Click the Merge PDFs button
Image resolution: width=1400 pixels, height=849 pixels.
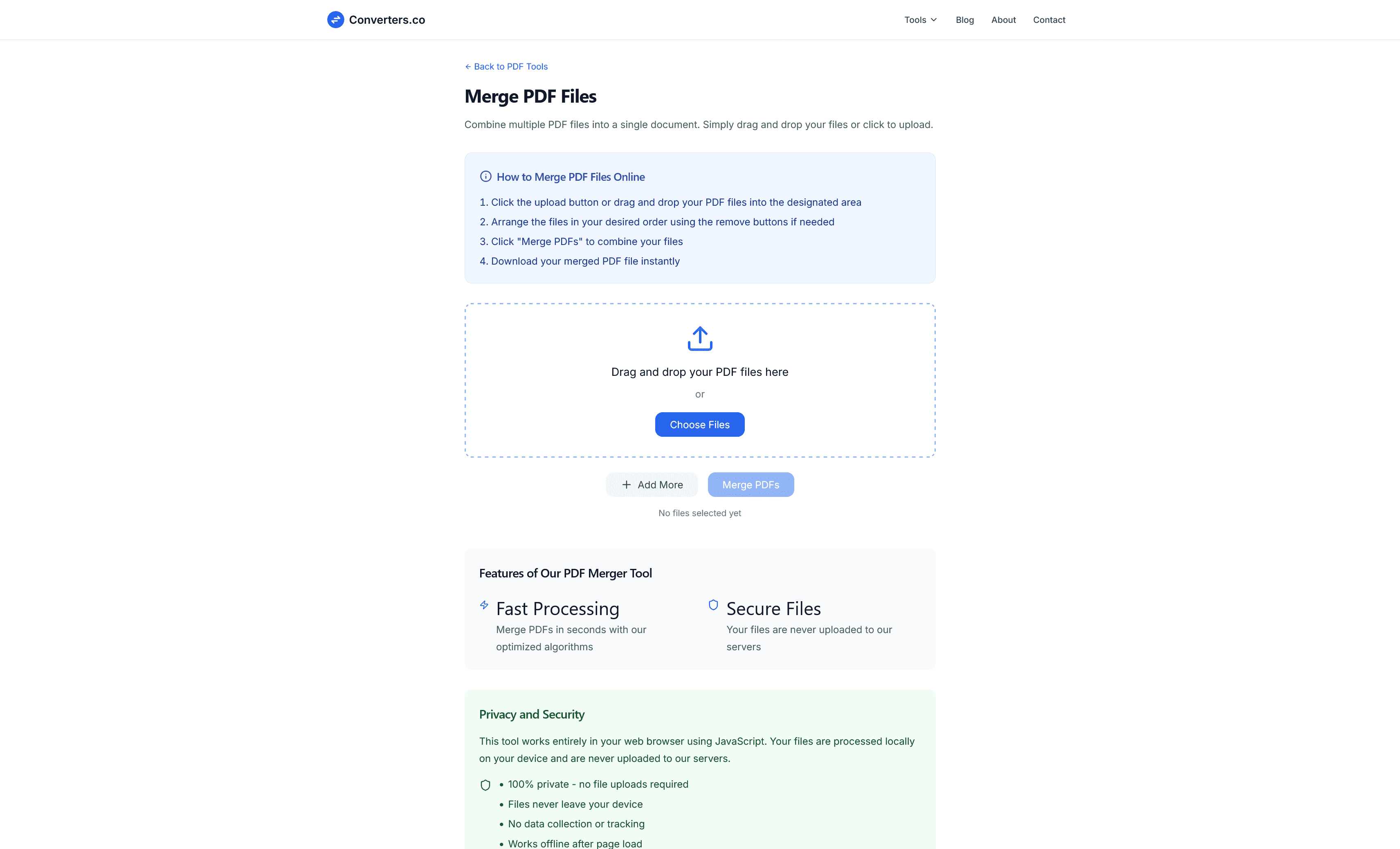tap(751, 485)
